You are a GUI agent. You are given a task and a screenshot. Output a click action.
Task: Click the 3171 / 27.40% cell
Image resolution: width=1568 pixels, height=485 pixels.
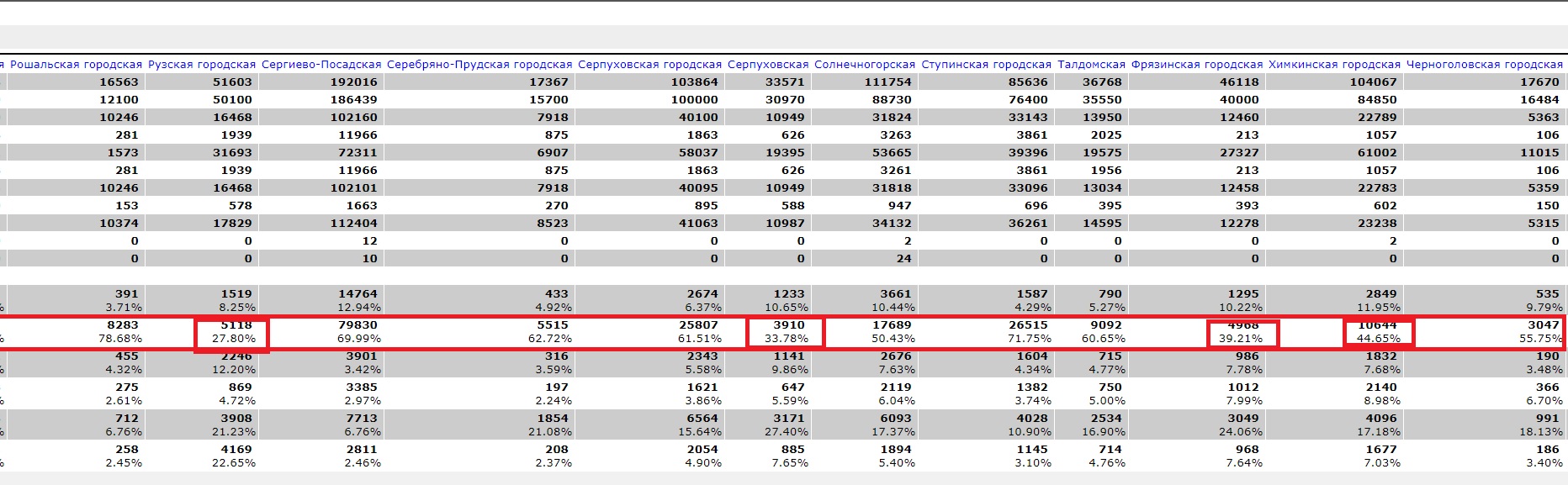pyautogui.click(x=768, y=424)
